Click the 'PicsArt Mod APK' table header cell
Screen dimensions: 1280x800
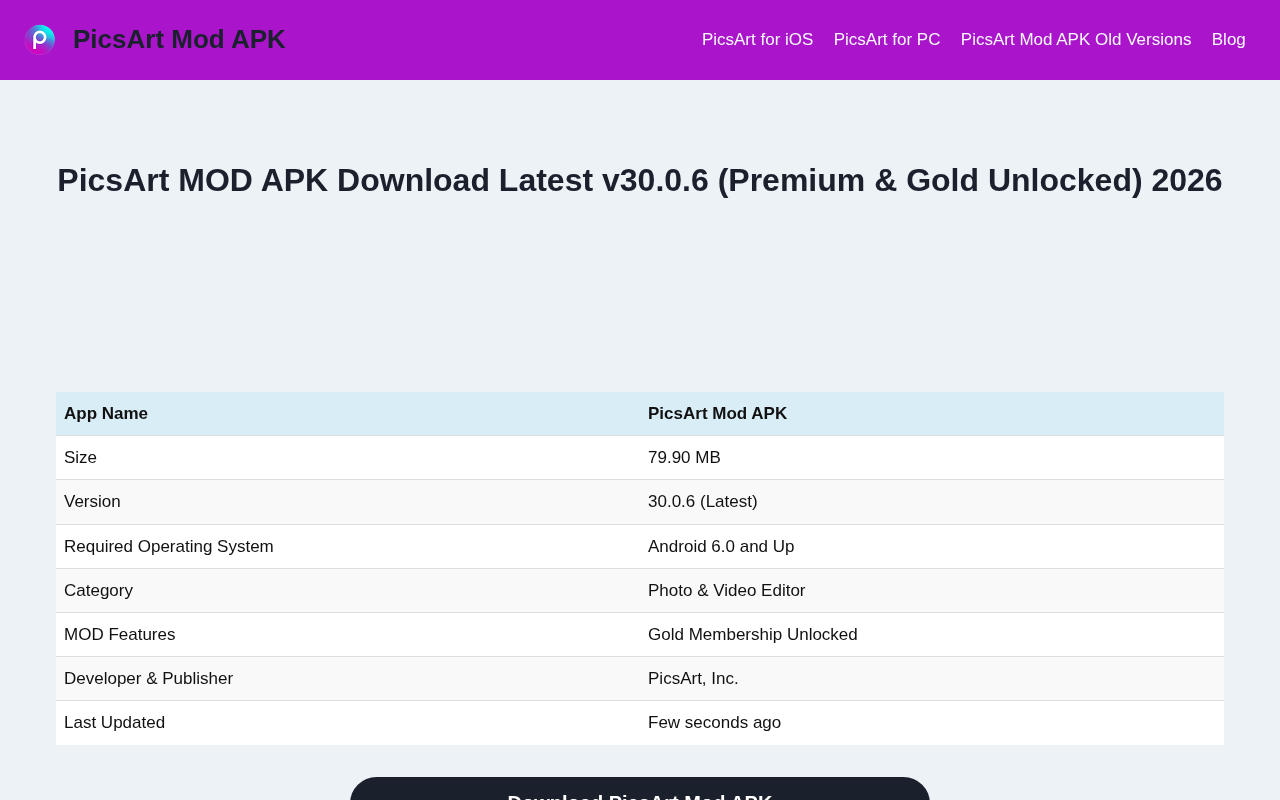[932, 414]
